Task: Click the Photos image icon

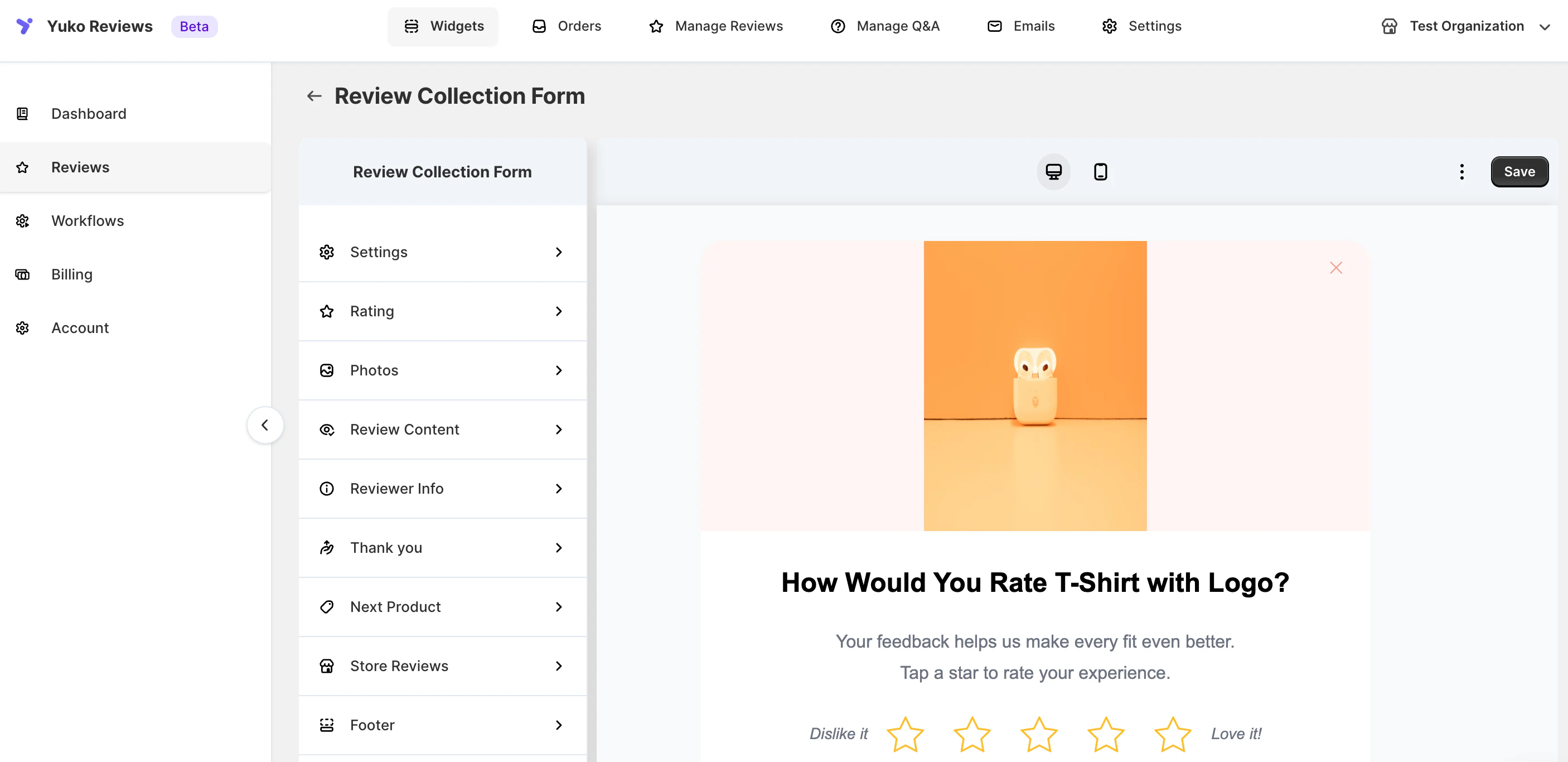Action: pos(327,370)
